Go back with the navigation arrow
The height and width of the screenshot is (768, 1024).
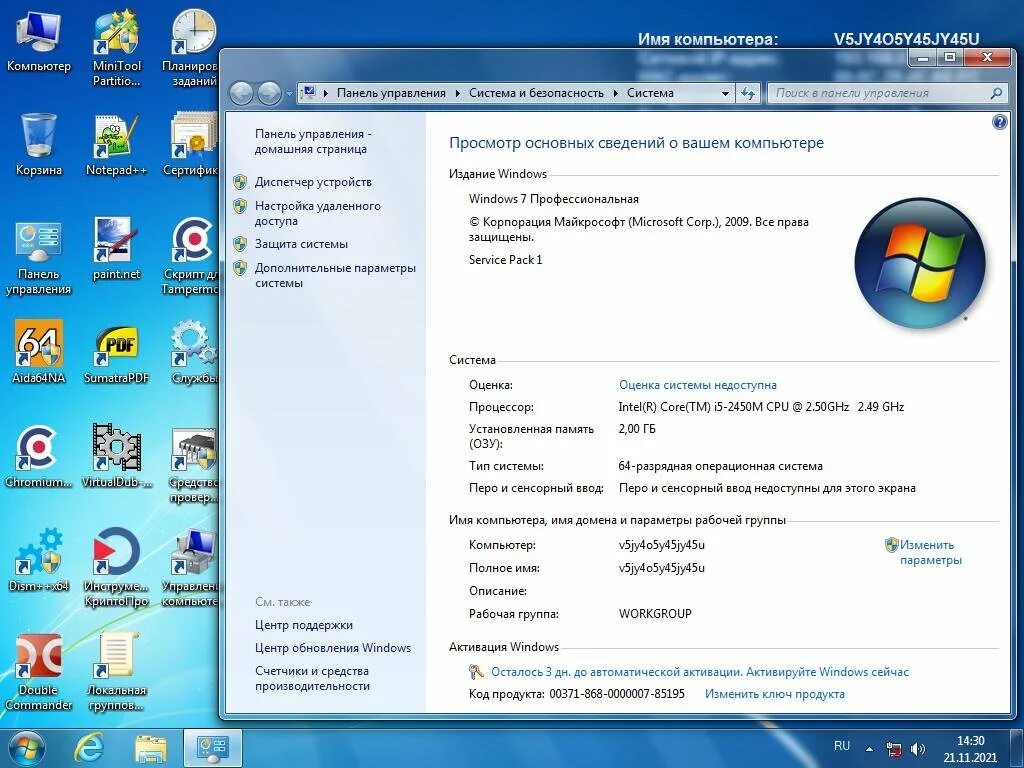click(241, 93)
